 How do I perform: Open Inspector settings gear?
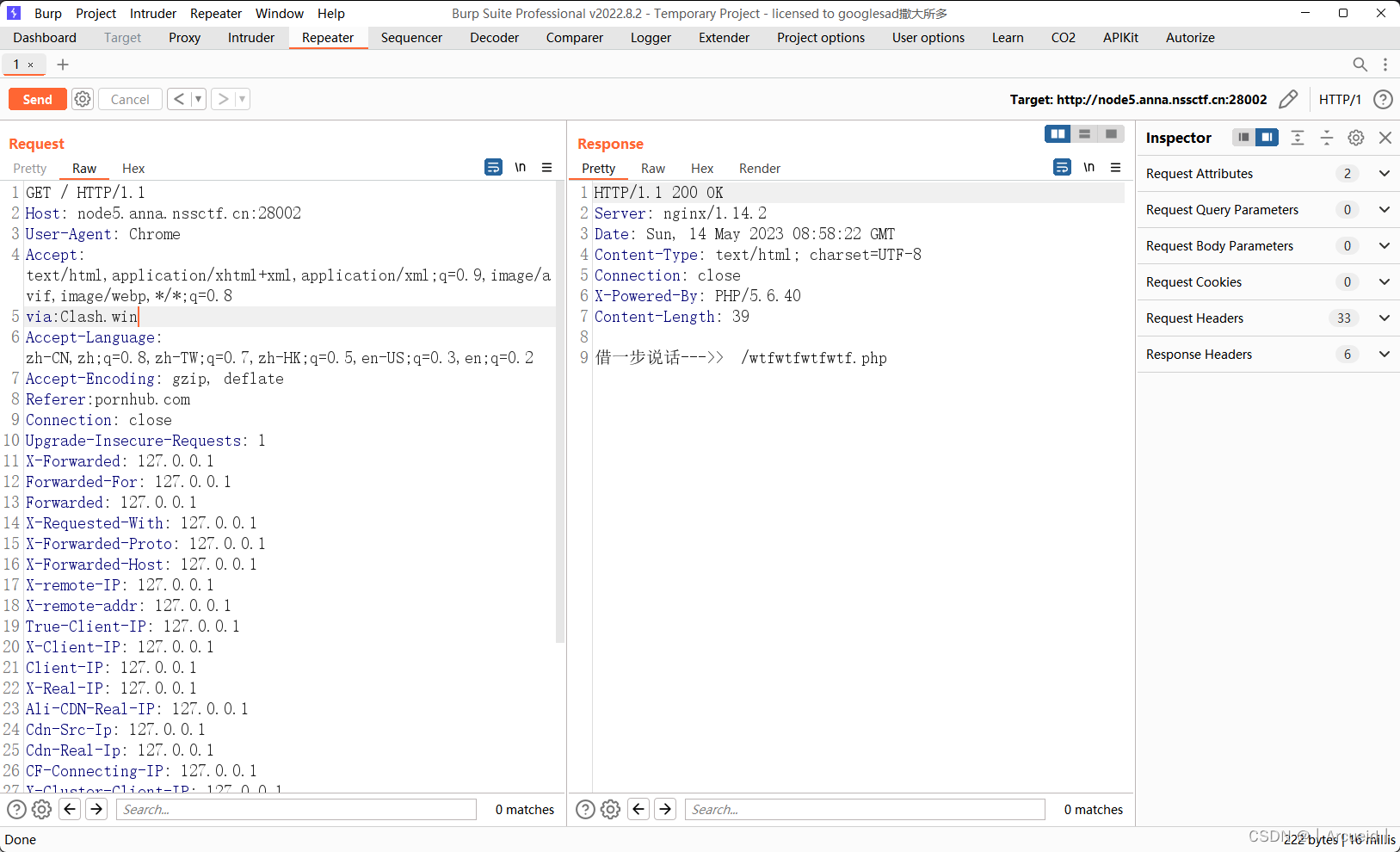pyautogui.click(x=1356, y=137)
